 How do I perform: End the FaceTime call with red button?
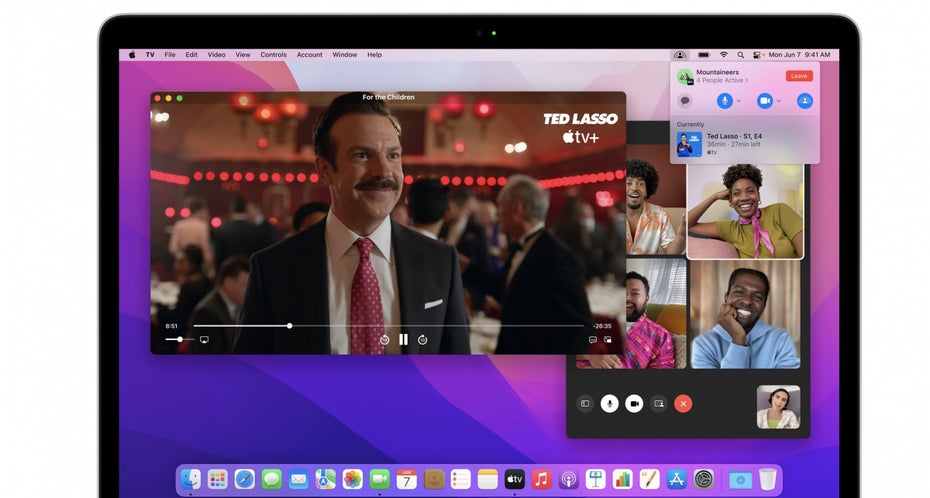click(683, 403)
